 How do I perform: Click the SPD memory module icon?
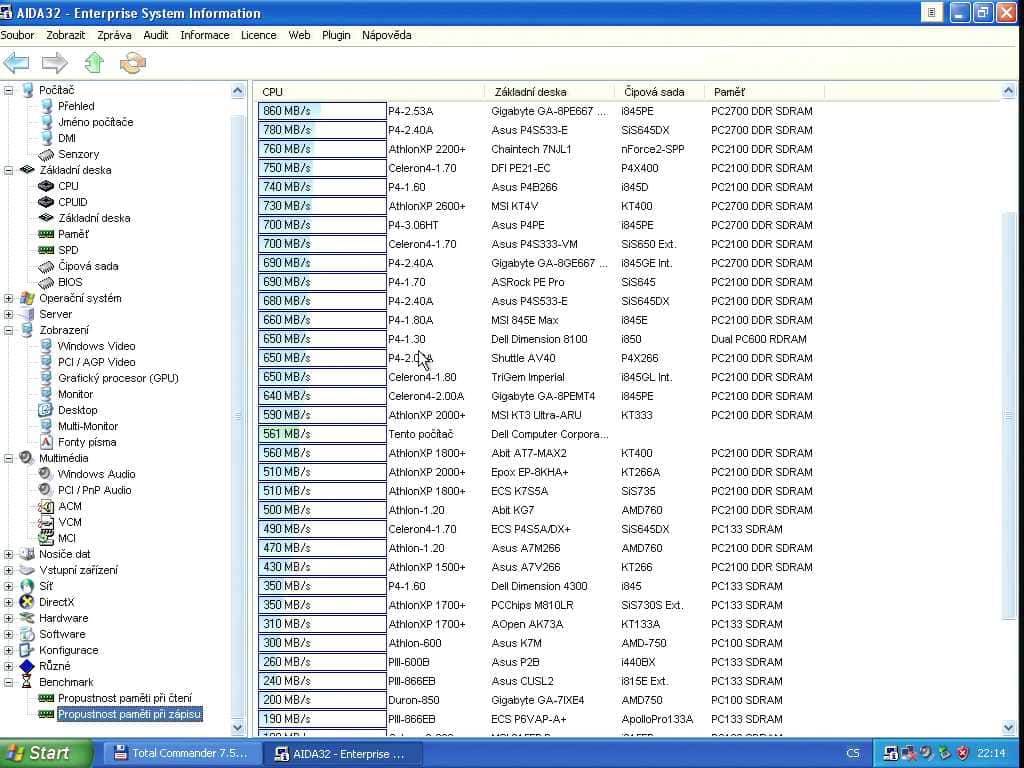46,250
